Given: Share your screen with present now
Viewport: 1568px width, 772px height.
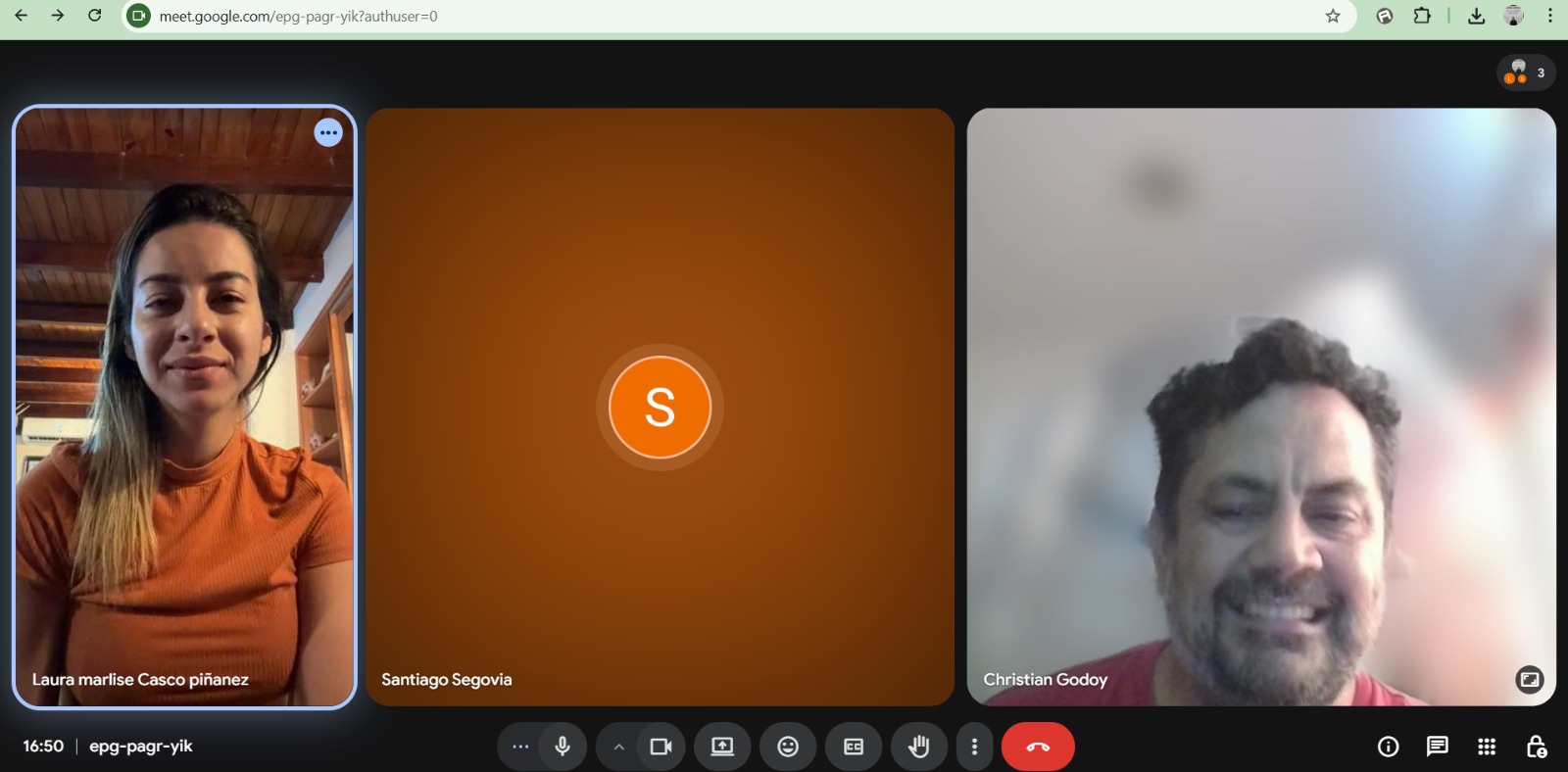Looking at the screenshot, I should 722,747.
